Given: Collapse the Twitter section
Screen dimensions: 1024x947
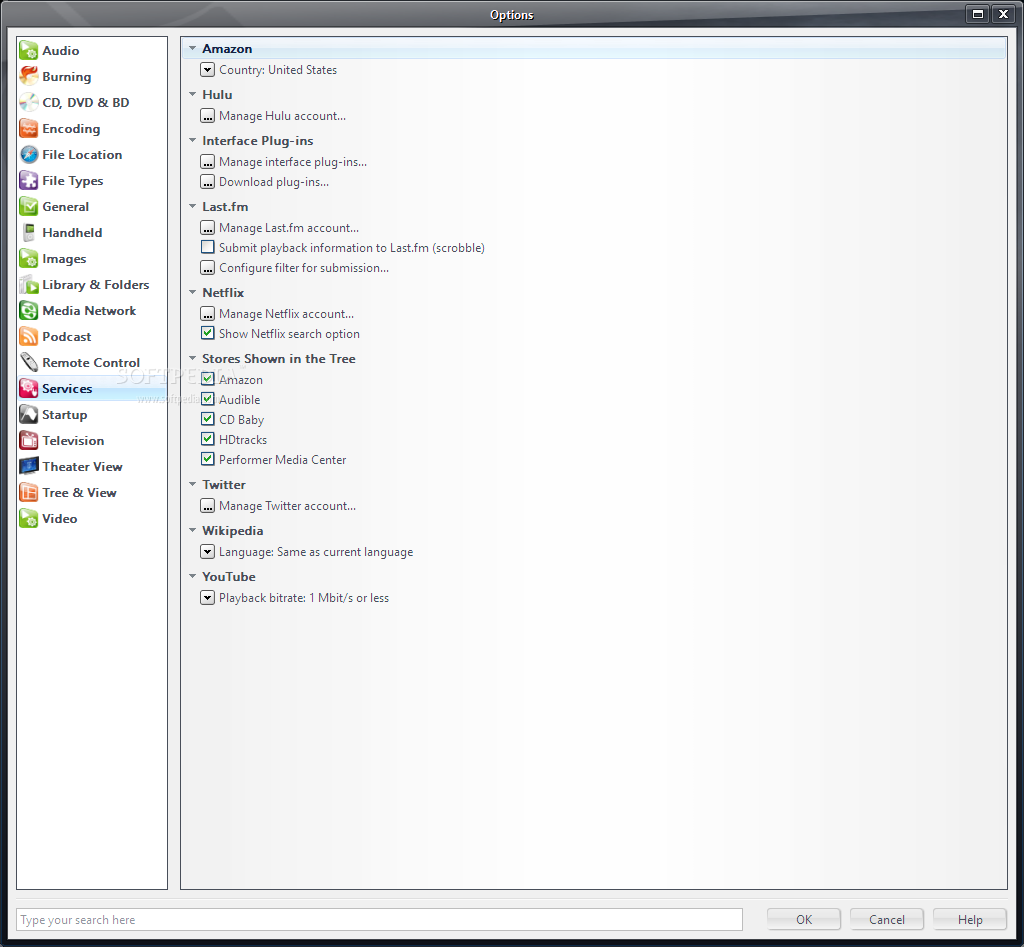Looking at the screenshot, I should (x=193, y=485).
